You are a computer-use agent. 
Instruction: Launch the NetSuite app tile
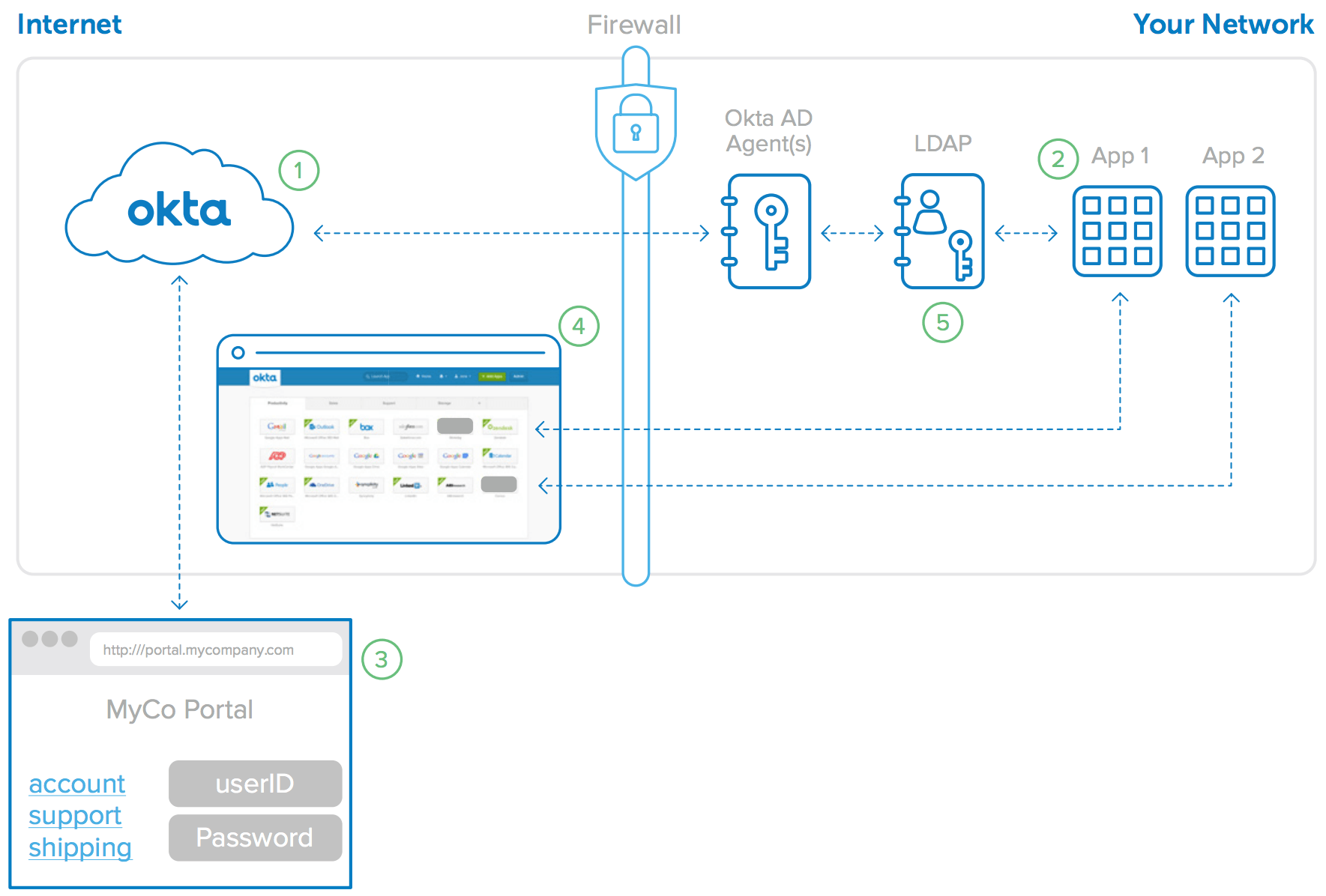pyautogui.click(x=277, y=514)
